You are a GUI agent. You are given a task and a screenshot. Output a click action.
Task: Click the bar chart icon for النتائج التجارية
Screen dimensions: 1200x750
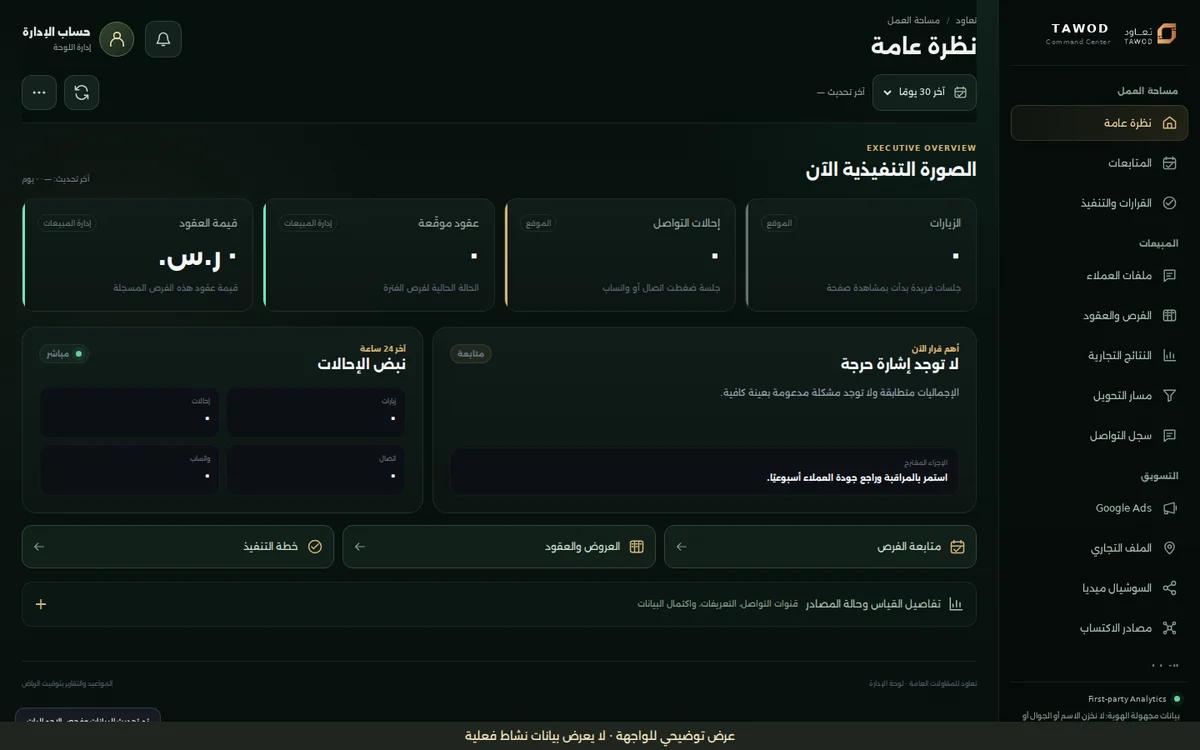[1170, 355]
